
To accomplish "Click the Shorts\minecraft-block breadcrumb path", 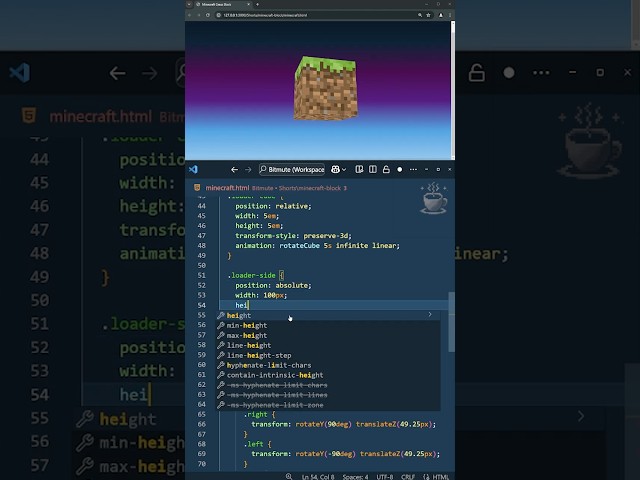I will 310,188.
